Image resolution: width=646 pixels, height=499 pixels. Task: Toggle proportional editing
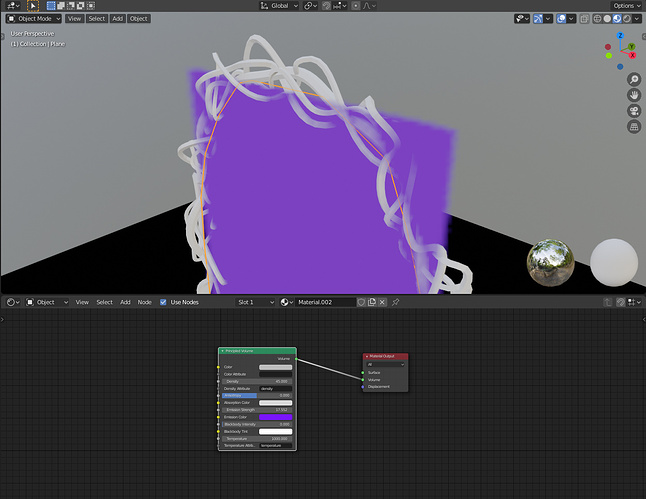(x=356, y=6)
